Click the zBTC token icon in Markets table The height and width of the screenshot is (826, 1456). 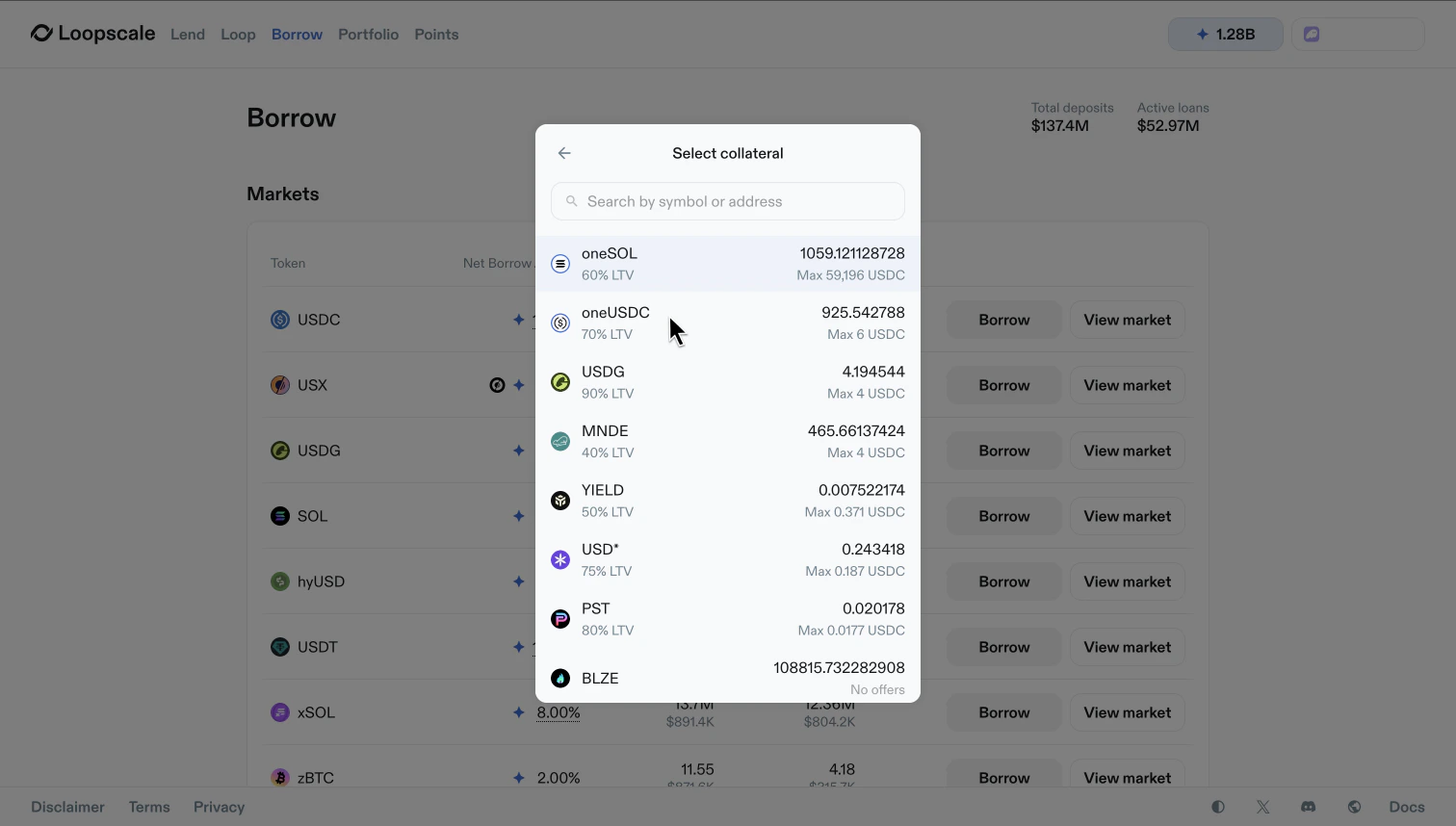pyautogui.click(x=280, y=778)
